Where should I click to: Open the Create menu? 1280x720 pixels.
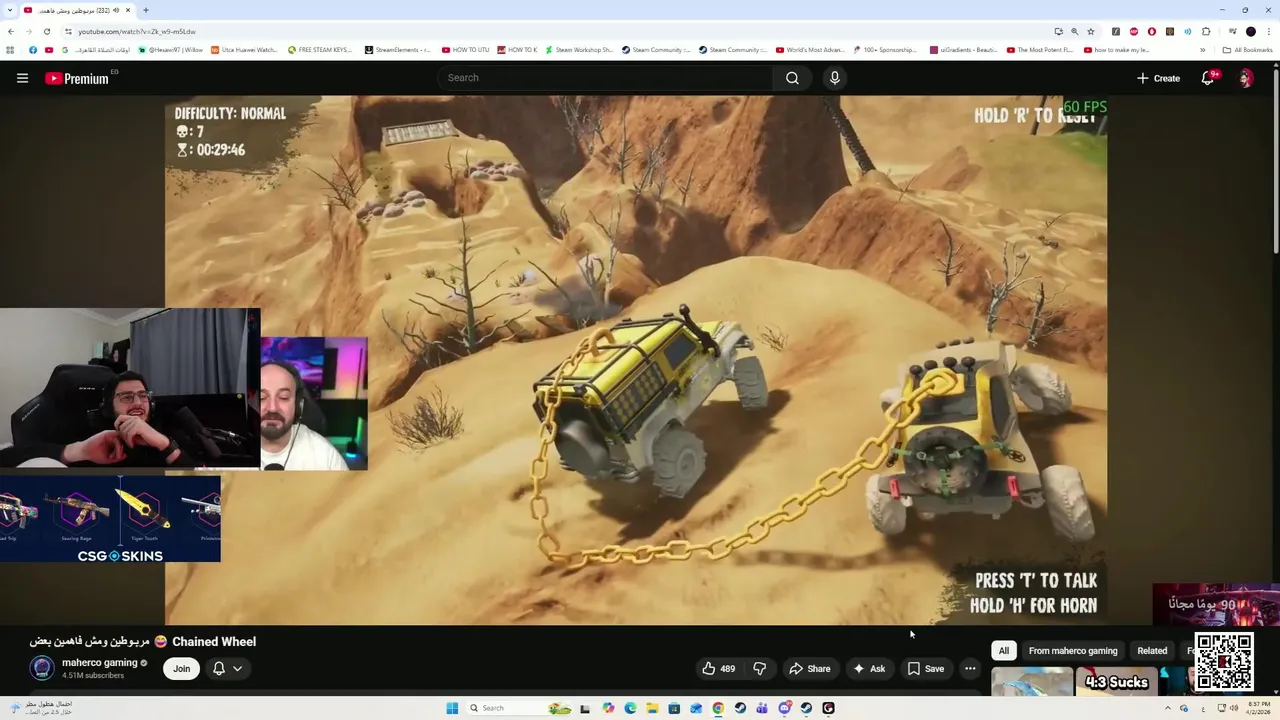tap(1158, 78)
